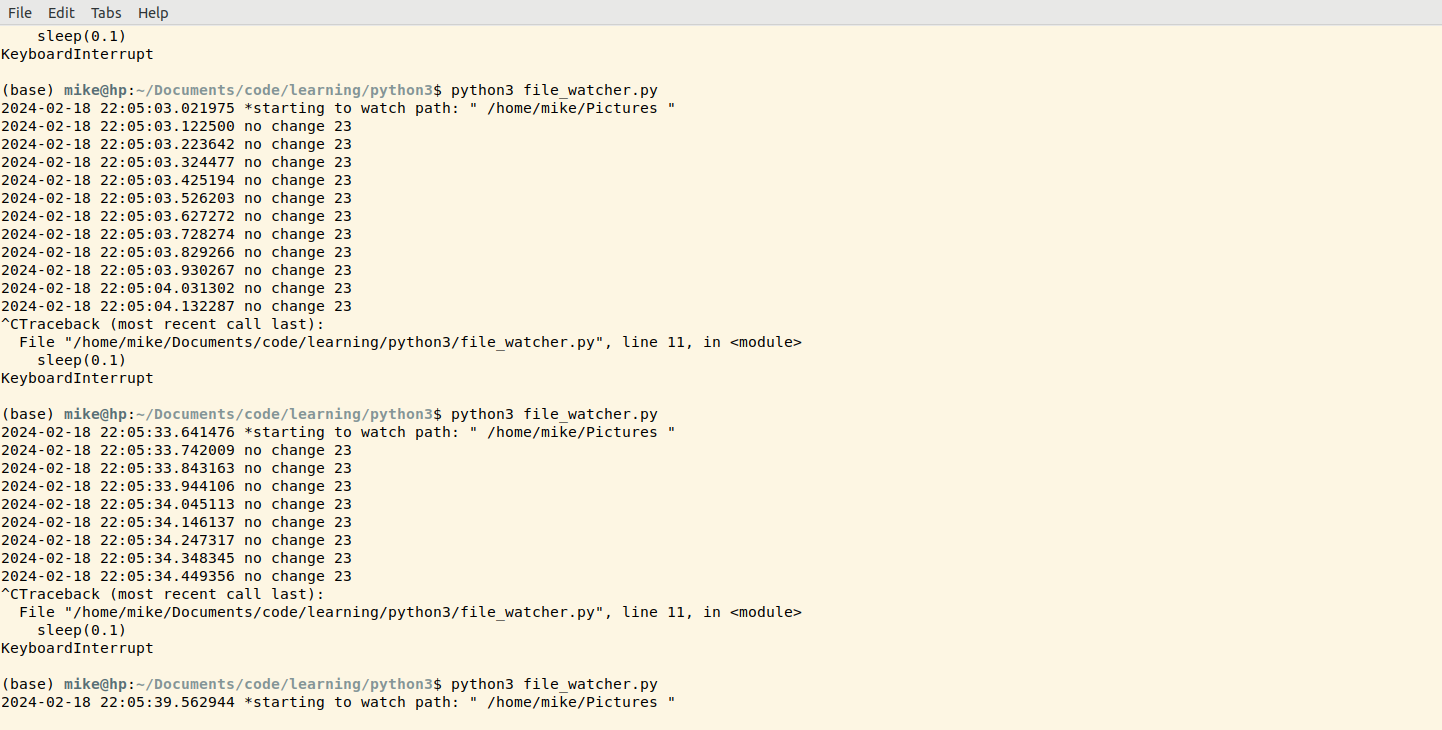Screen dimensions: 1442x730
Task: Open the Edit menu
Action: click(x=61, y=13)
